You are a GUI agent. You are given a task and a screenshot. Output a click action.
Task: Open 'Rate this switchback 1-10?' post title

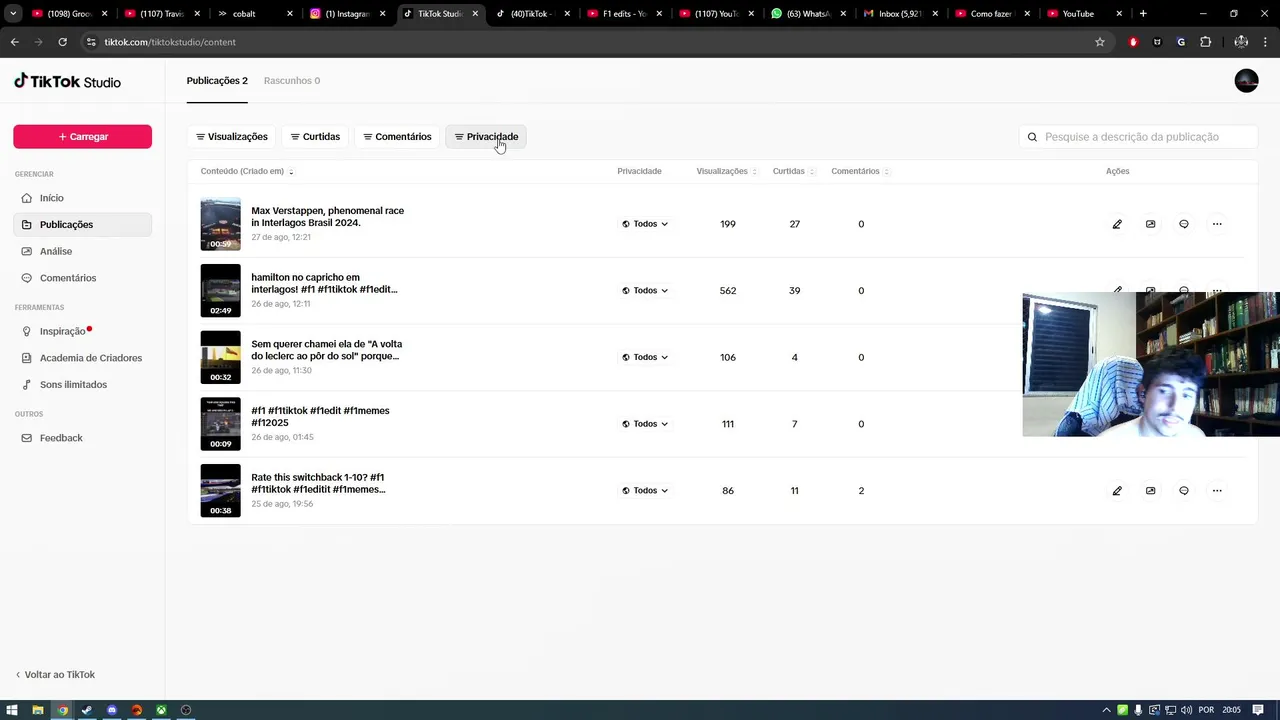pyautogui.click(x=318, y=484)
